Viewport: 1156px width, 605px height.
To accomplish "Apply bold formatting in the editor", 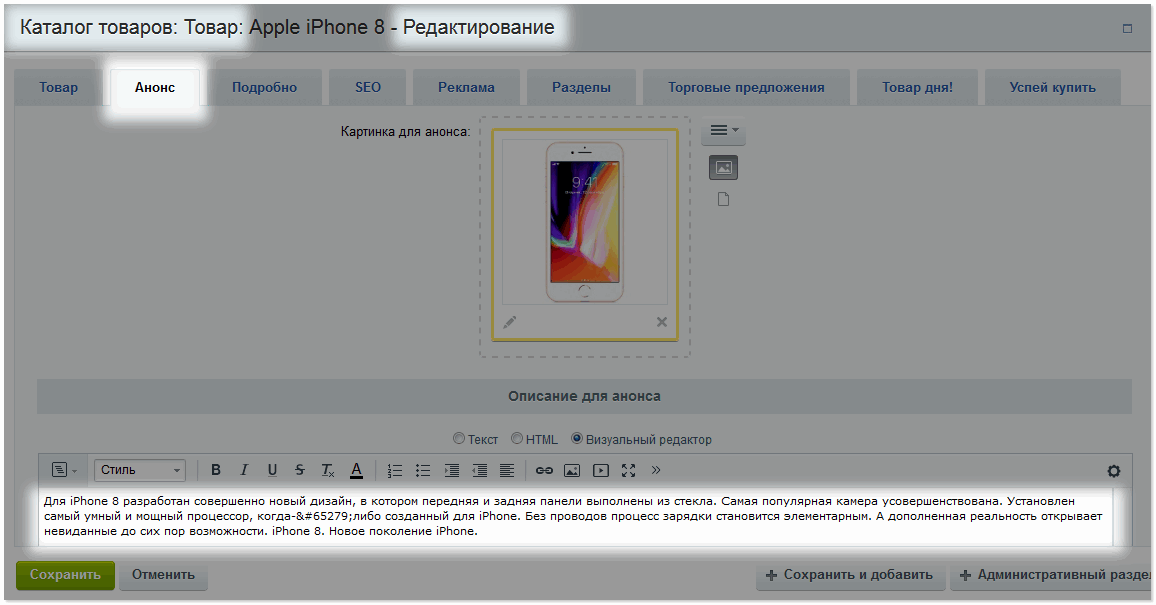I will pyautogui.click(x=216, y=470).
